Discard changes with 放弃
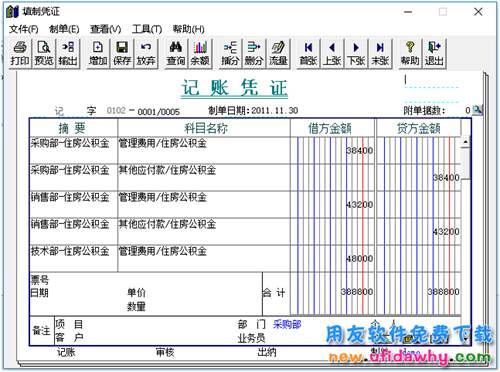 tap(146, 53)
